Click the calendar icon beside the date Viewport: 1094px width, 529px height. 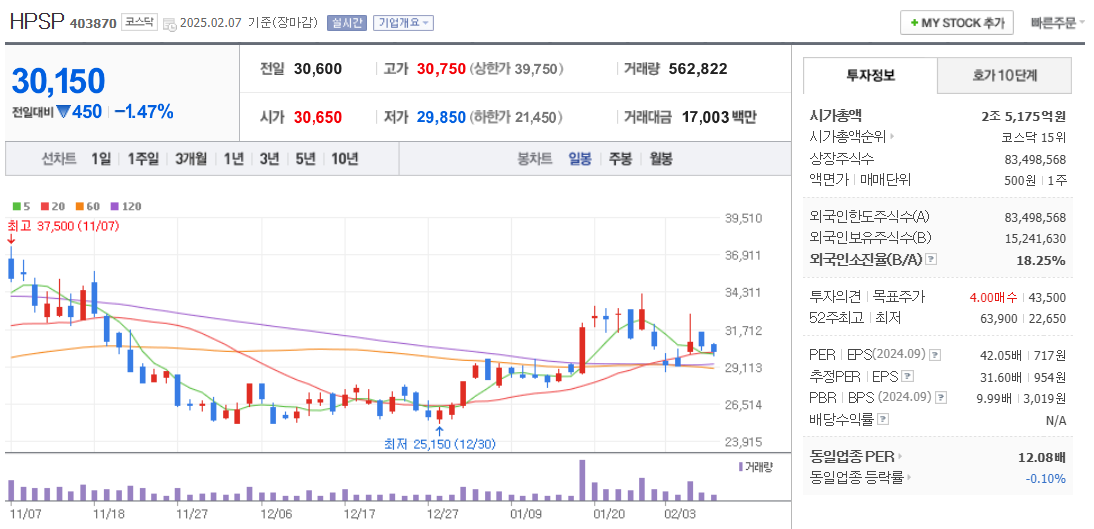(x=170, y=24)
